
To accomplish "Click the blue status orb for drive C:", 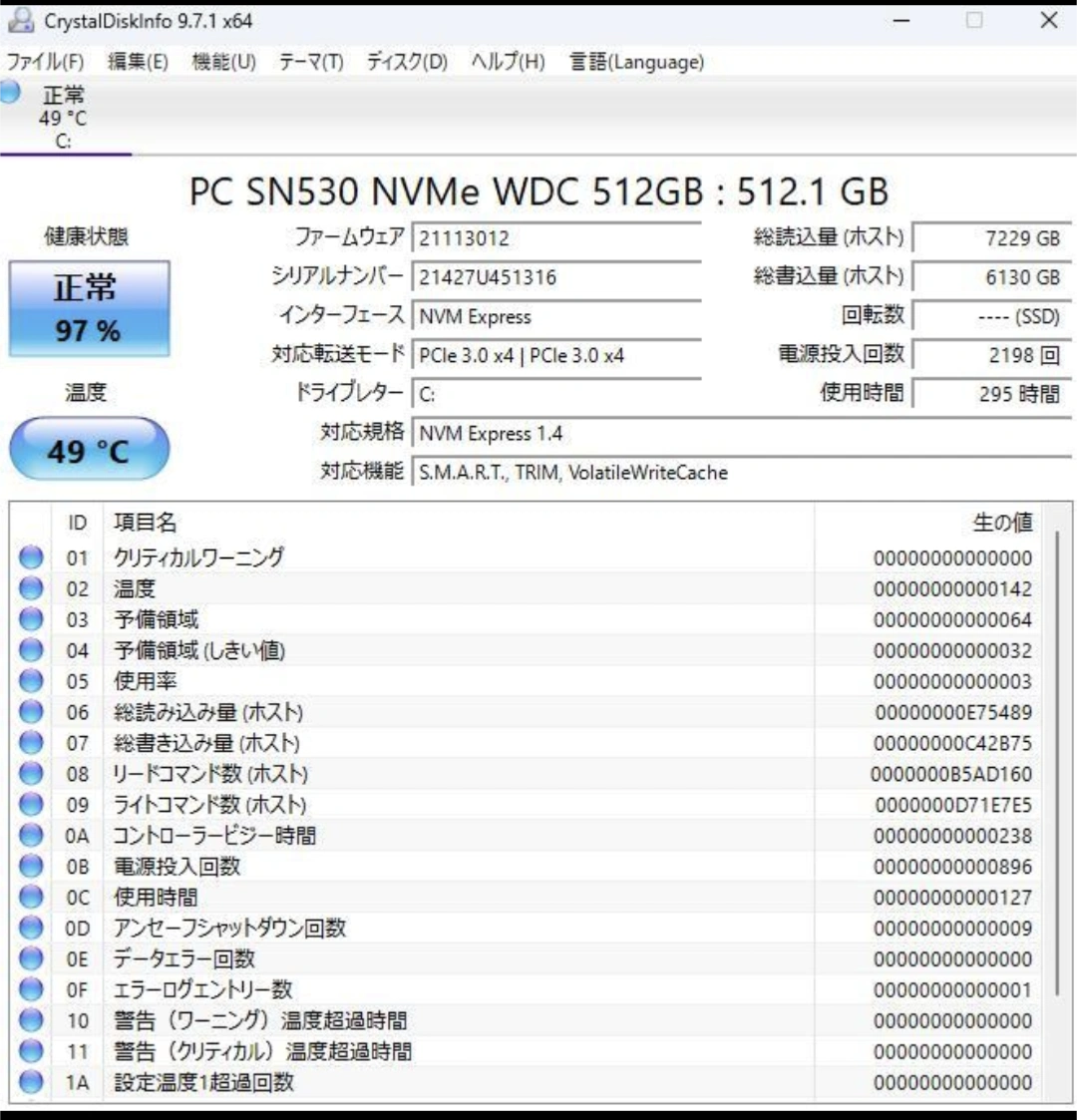I will point(9,92).
